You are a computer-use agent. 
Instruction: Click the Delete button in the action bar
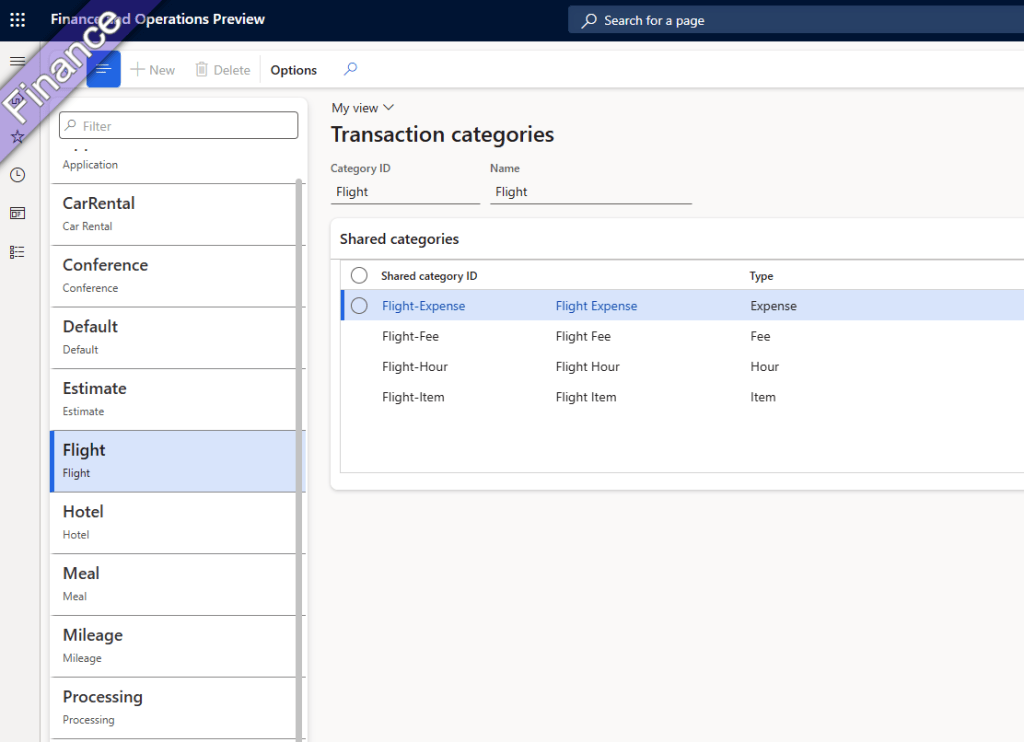[222, 70]
